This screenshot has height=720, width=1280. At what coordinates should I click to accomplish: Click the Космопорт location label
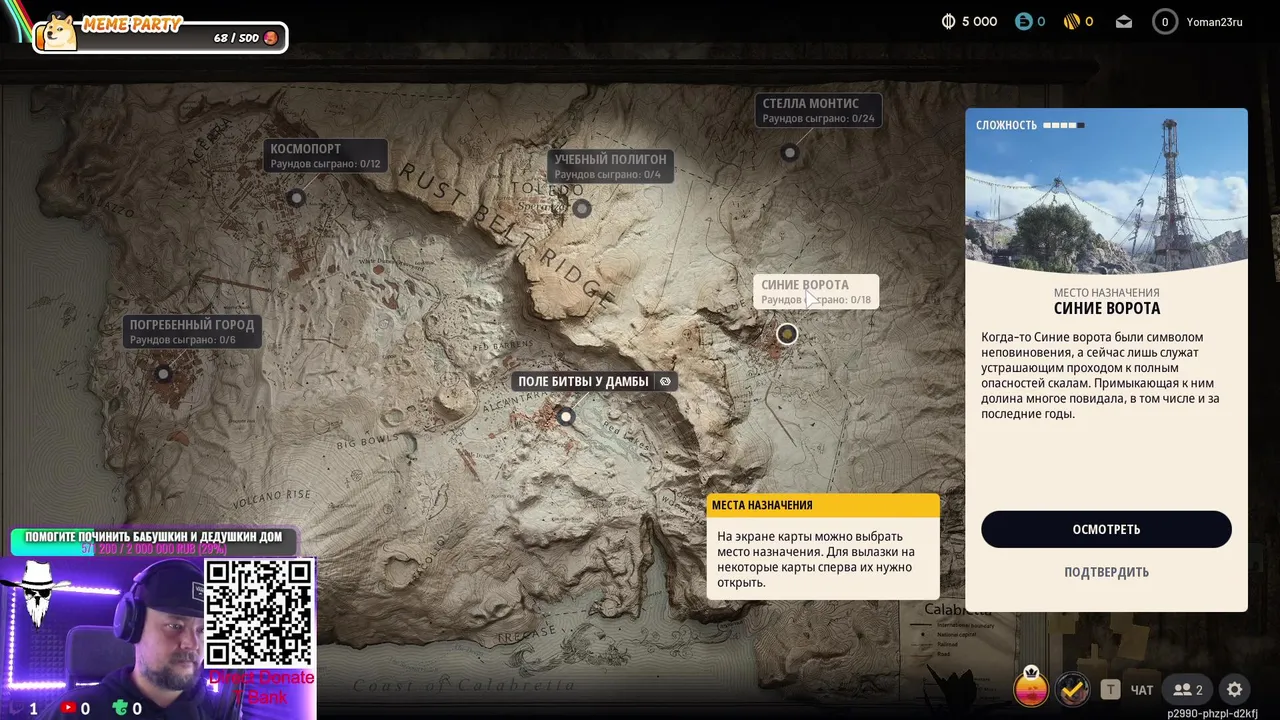326,156
